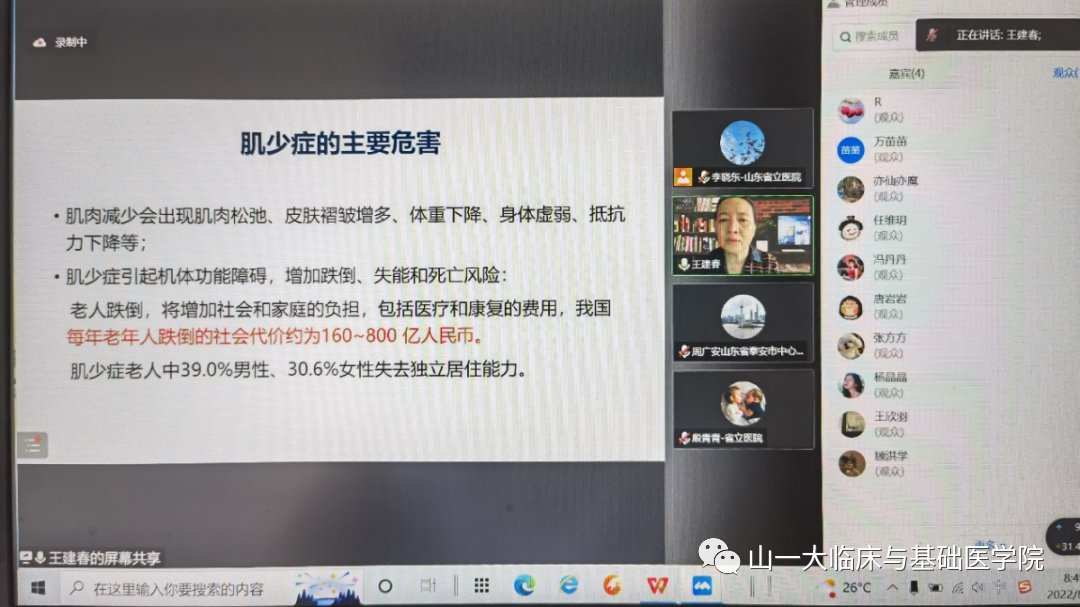Expand hidden system tray icons arrow

coord(892,587)
